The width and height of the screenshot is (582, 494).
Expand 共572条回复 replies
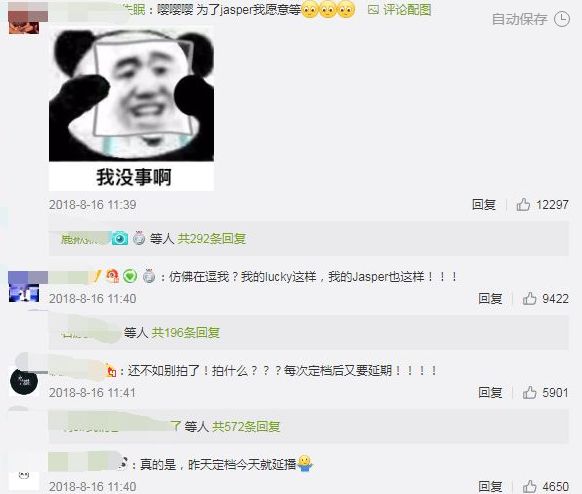[x=246, y=426]
